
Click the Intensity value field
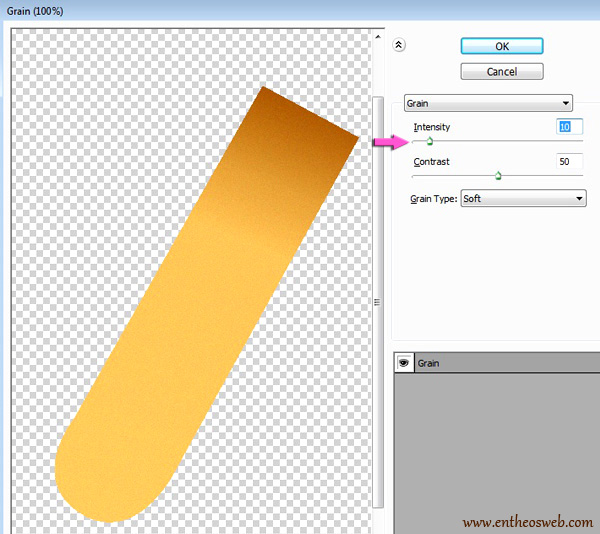[569, 127]
